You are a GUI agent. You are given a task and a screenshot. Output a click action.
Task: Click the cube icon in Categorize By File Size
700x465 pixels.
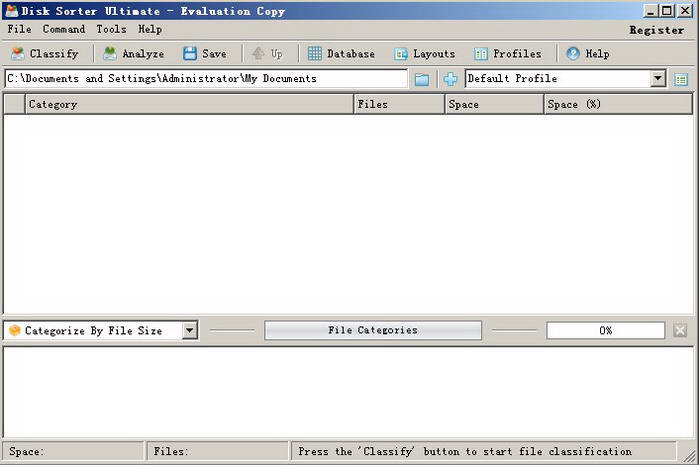click(x=15, y=330)
